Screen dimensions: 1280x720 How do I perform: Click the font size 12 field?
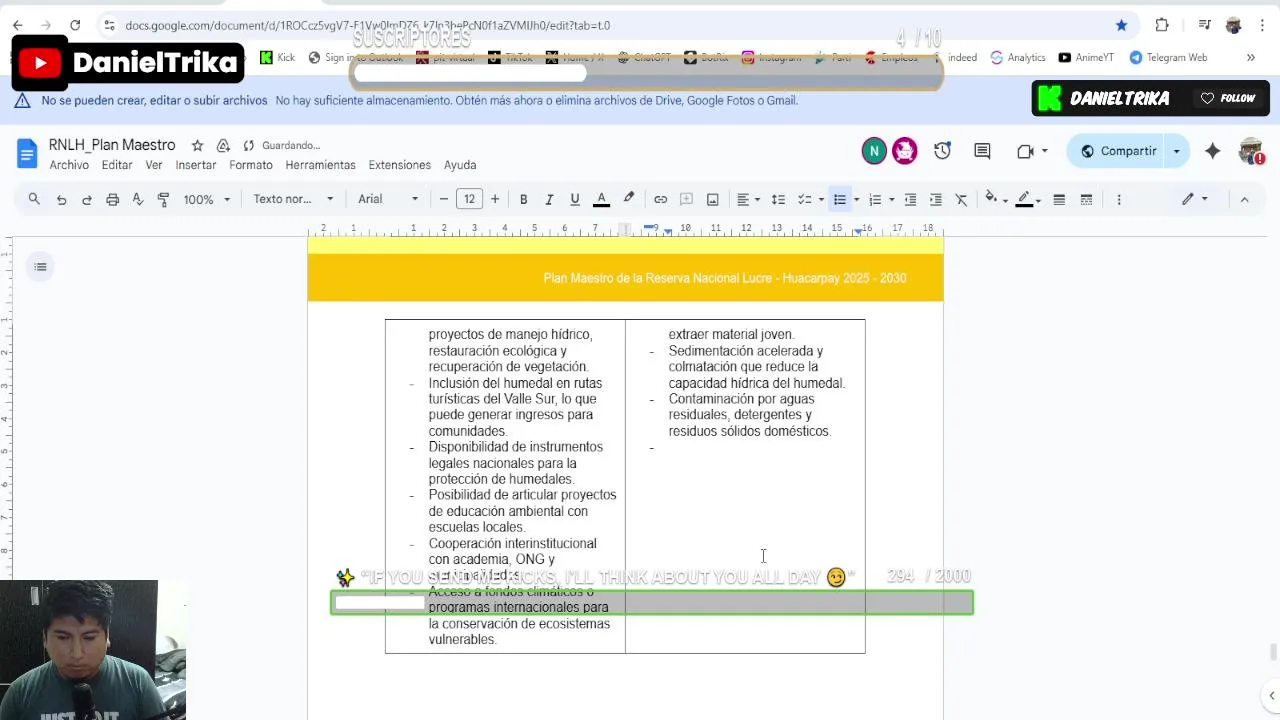[x=469, y=199]
